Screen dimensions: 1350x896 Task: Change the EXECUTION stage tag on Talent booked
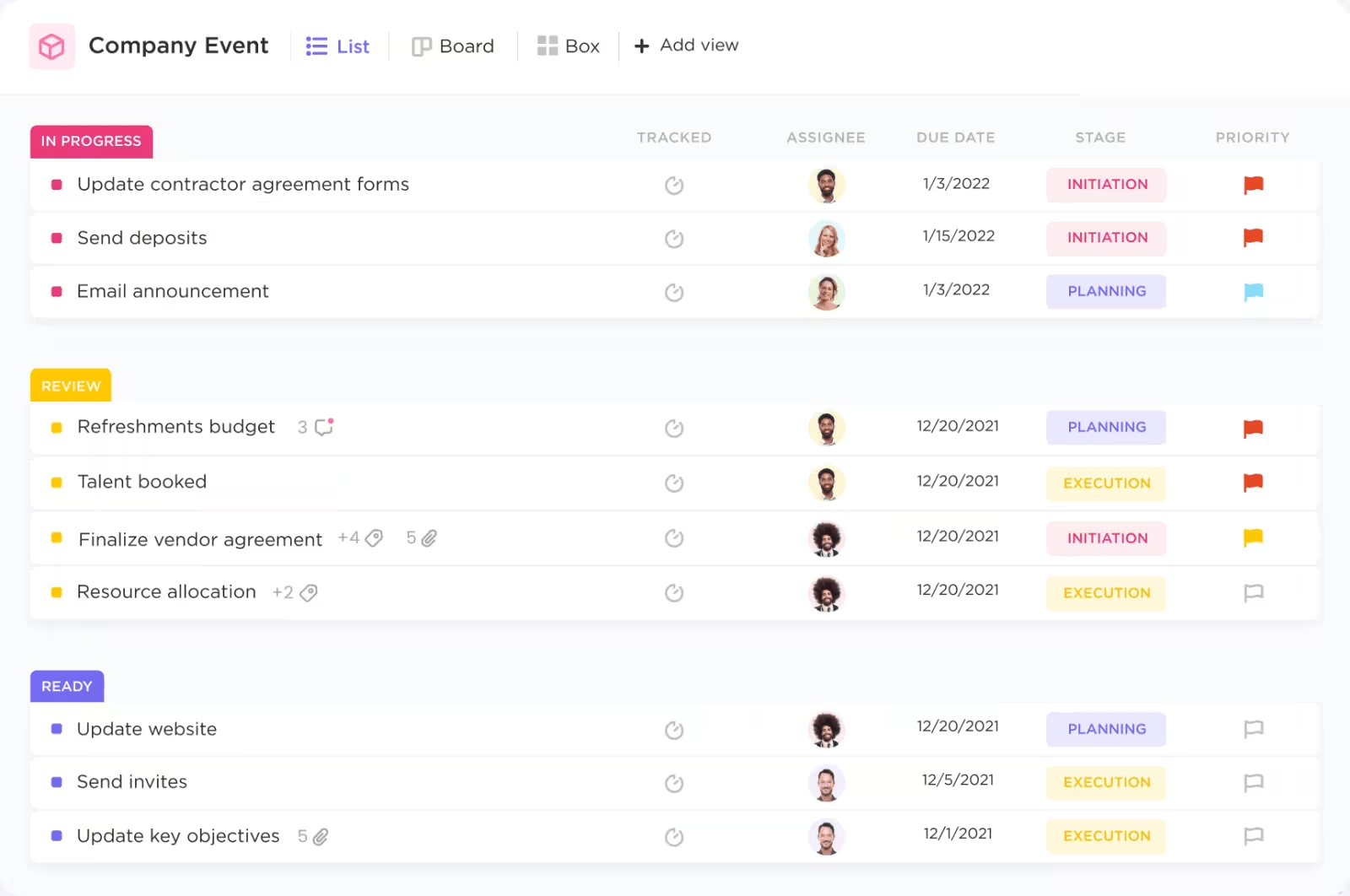point(1106,483)
